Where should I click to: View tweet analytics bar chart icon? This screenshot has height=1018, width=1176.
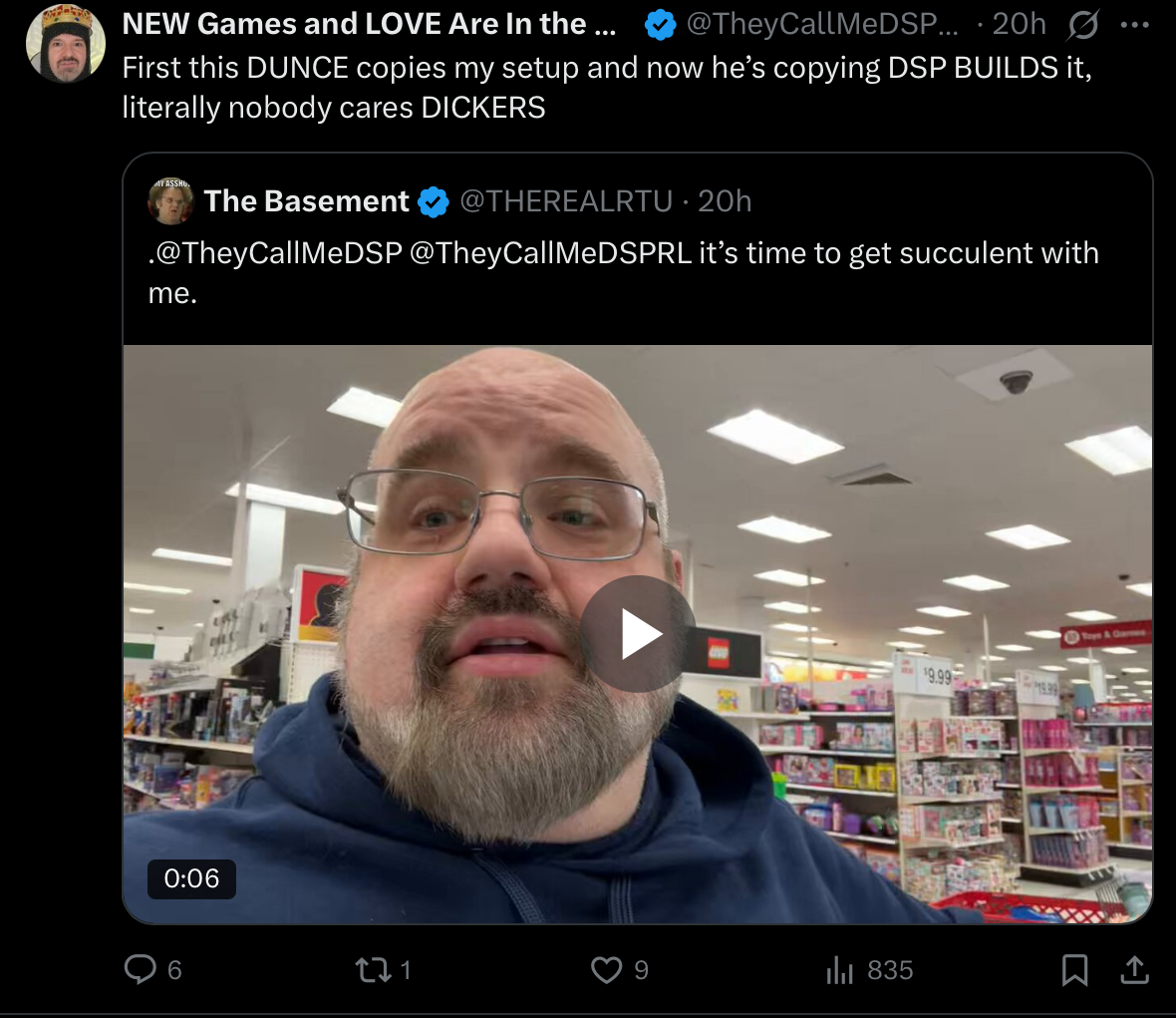point(840,970)
